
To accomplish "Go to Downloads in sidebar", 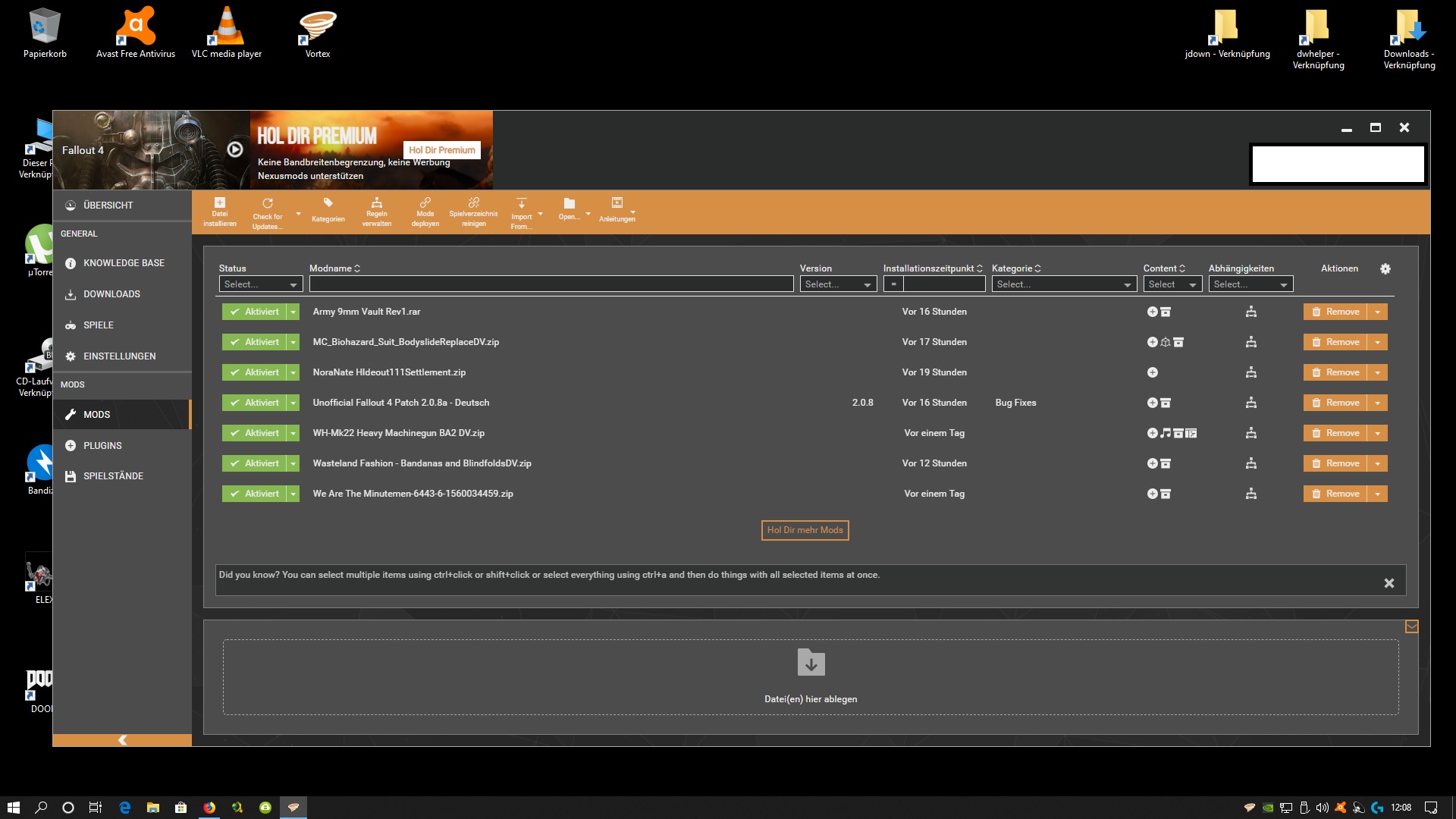I will (x=111, y=294).
